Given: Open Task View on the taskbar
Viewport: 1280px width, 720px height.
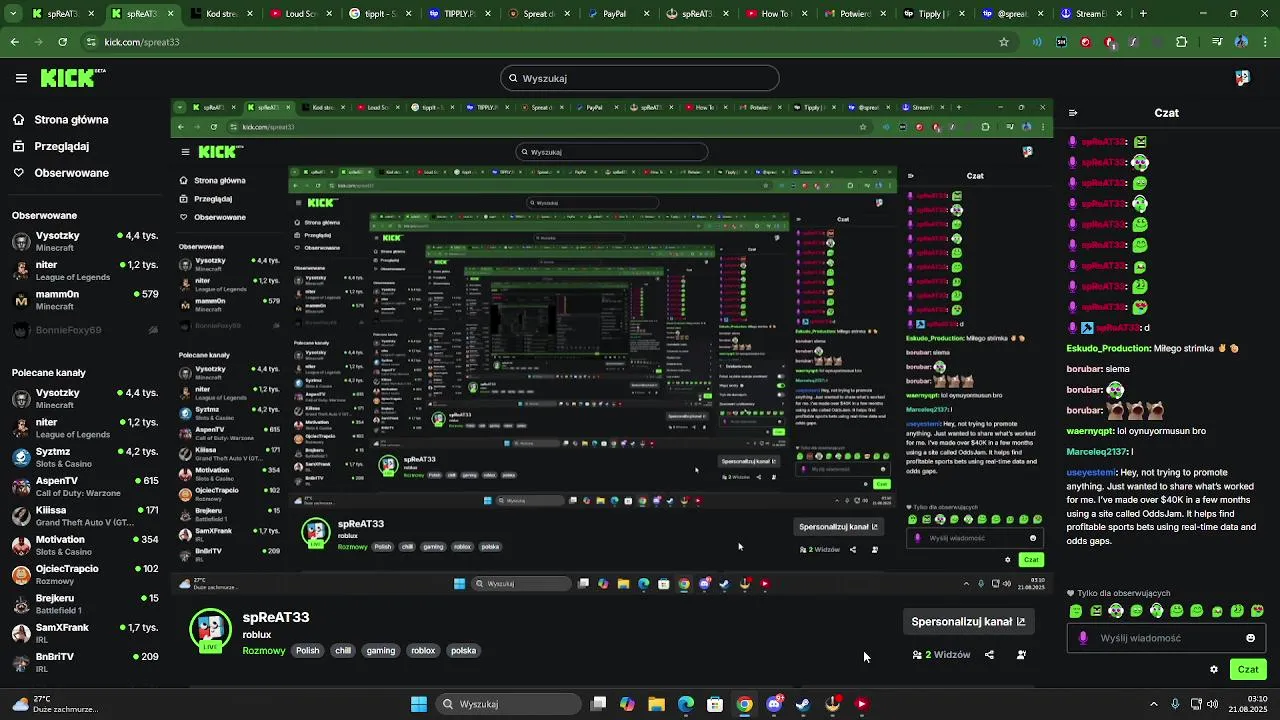Looking at the screenshot, I should click(598, 704).
